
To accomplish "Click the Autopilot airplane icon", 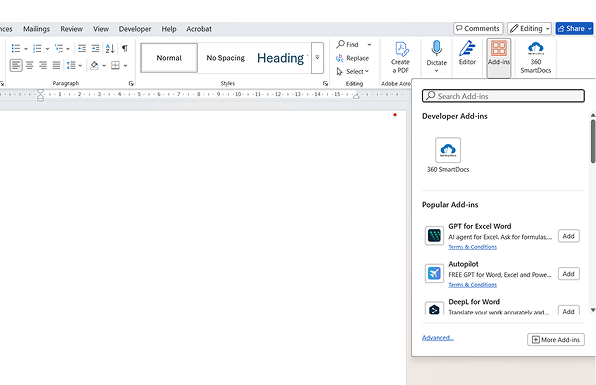I will (x=434, y=273).
